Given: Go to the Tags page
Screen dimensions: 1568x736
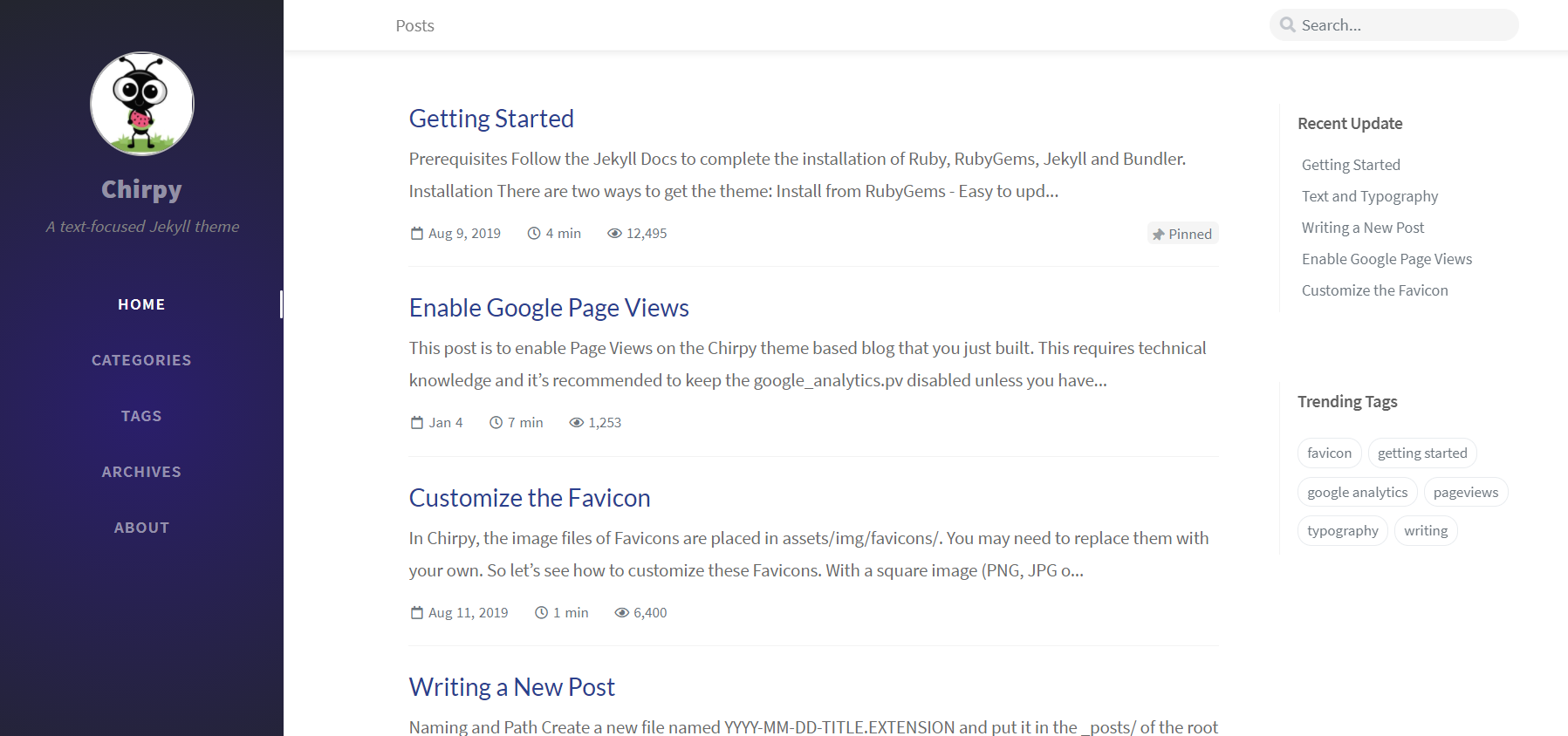Looking at the screenshot, I should click(x=141, y=416).
